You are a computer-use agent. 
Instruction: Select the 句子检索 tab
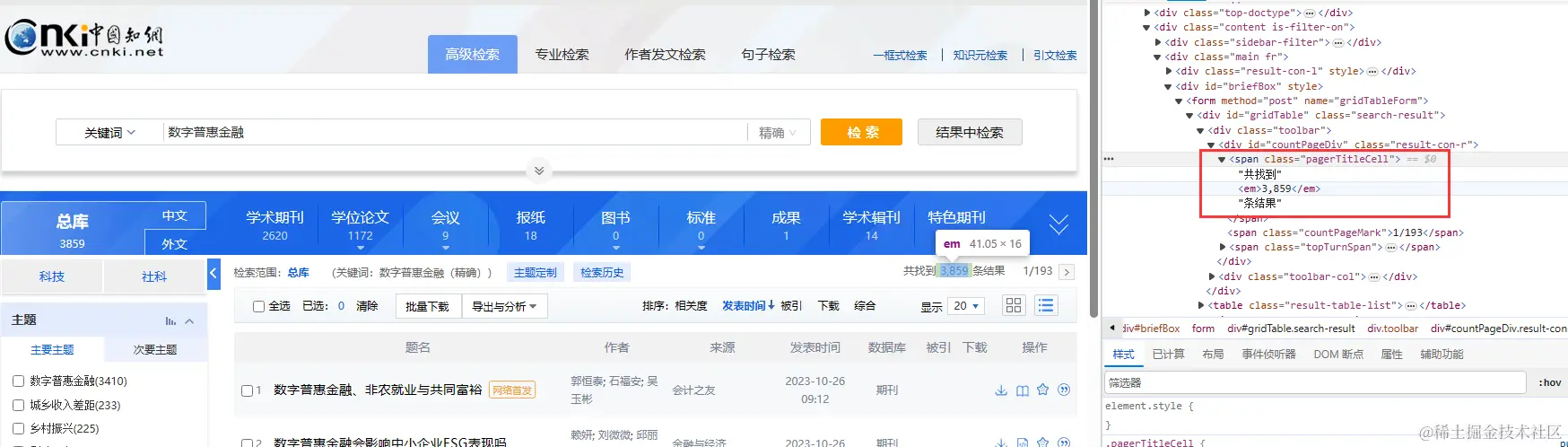(x=769, y=55)
